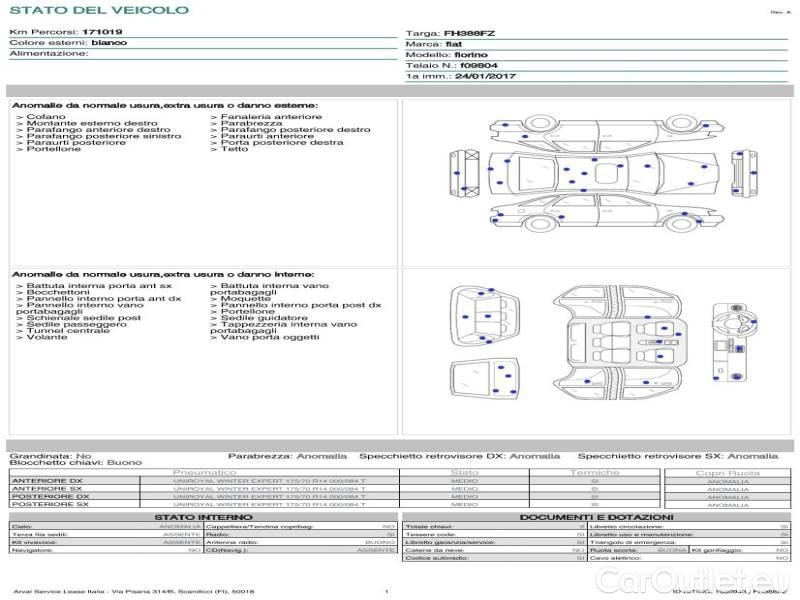Click the dashboard and steering wheel diagram
Image resolution: width=800 pixels, height=600 pixels.
point(734,342)
